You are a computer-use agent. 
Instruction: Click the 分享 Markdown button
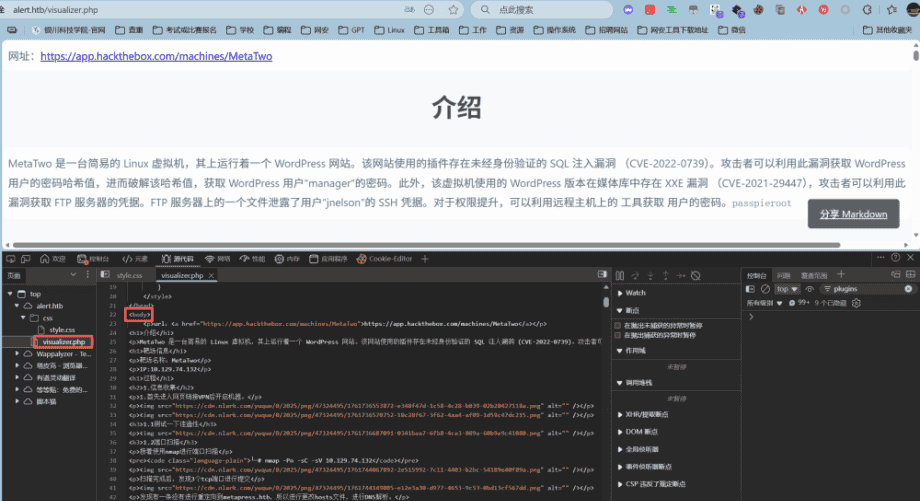pos(853,214)
